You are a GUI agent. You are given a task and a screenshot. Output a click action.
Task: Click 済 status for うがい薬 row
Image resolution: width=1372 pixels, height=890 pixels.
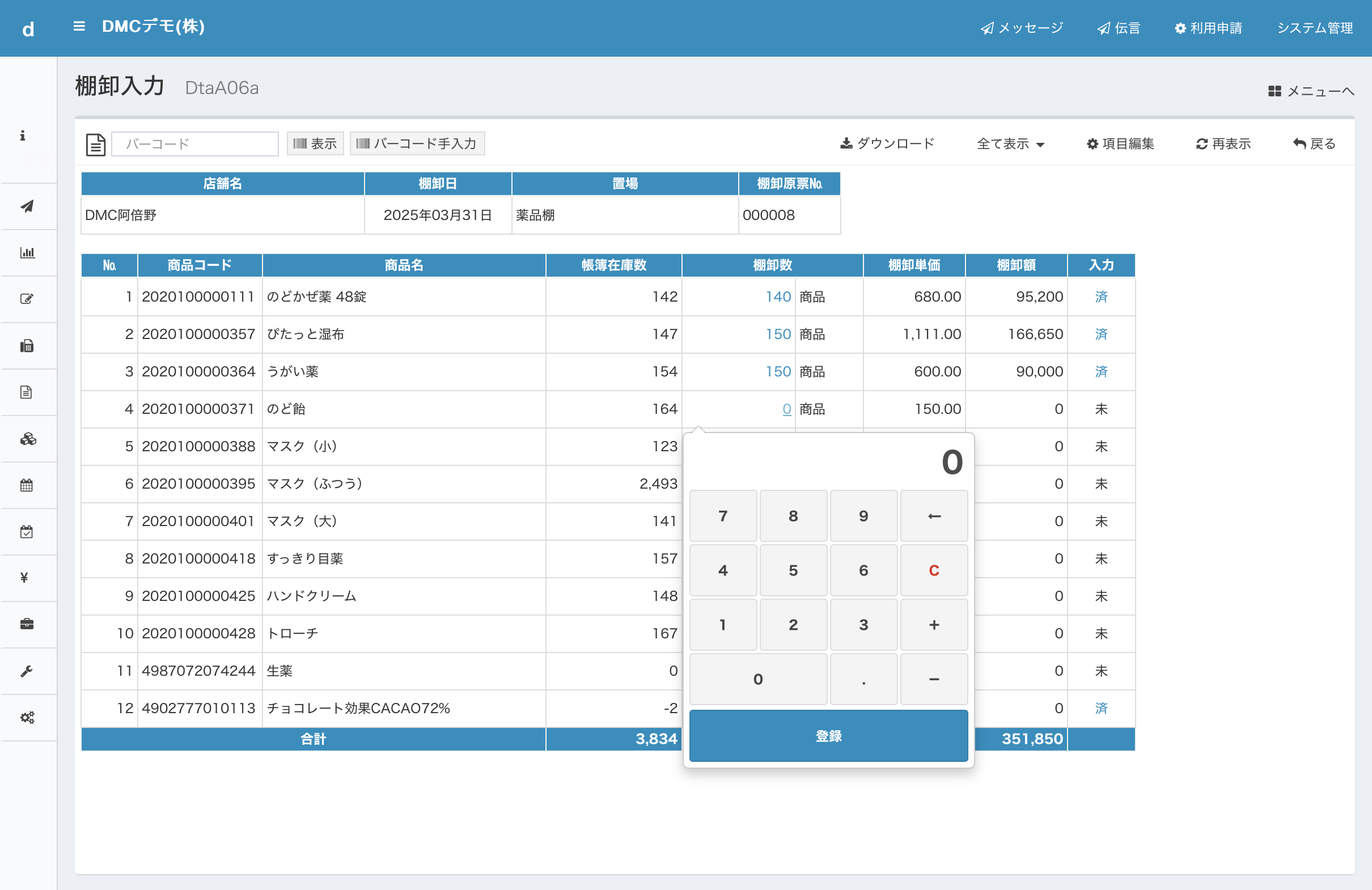coord(1101,371)
